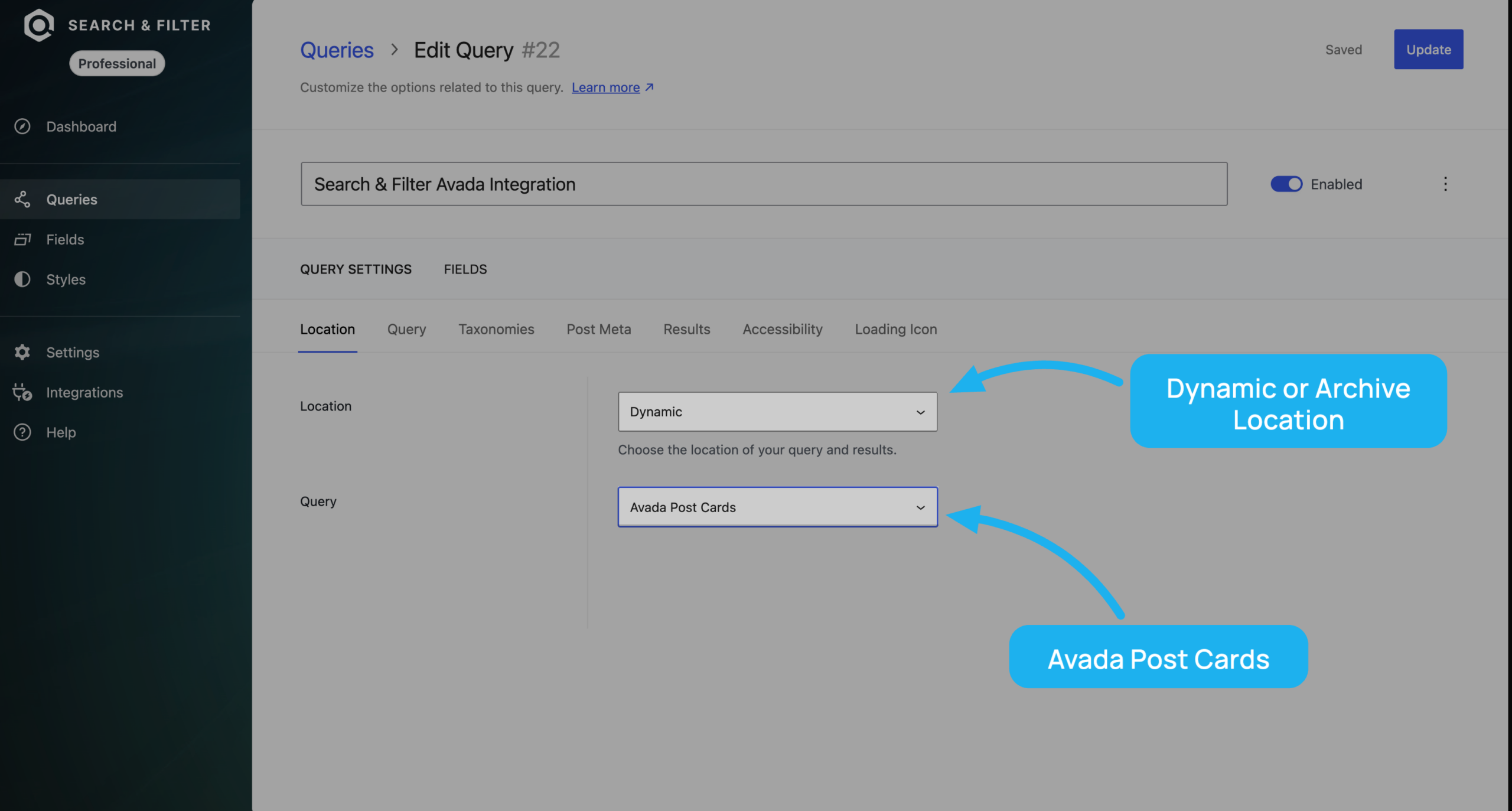Viewport: 1512px width, 811px height.
Task: Click the Saved status text
Action: click(1343, 50)
